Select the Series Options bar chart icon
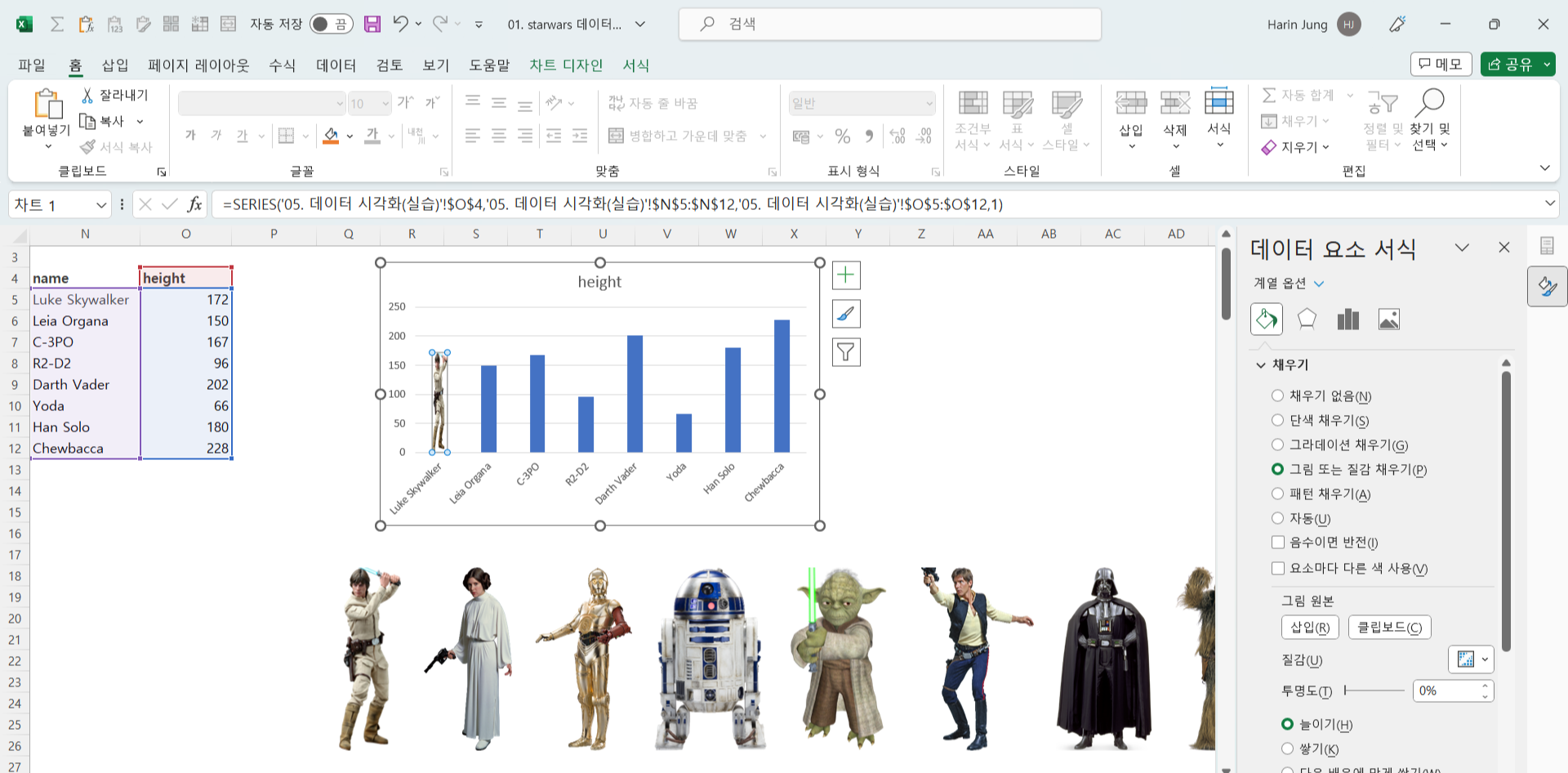The image size is (1568, 773). click(x=1348, y=319)
